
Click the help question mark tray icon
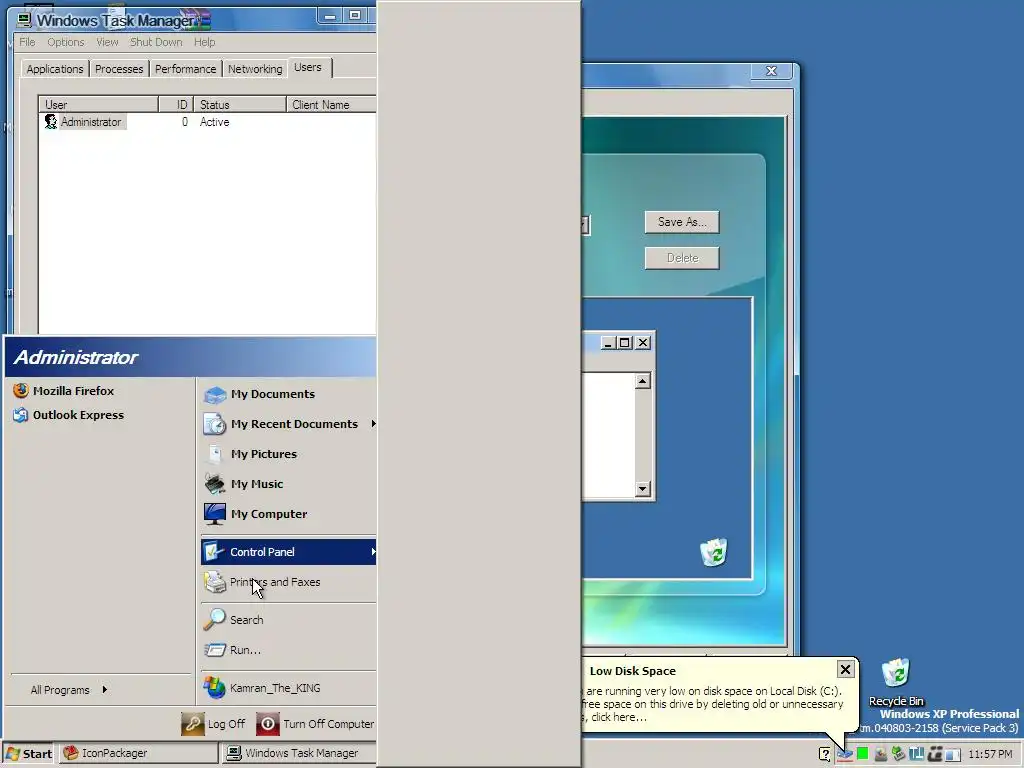point(825,754)
